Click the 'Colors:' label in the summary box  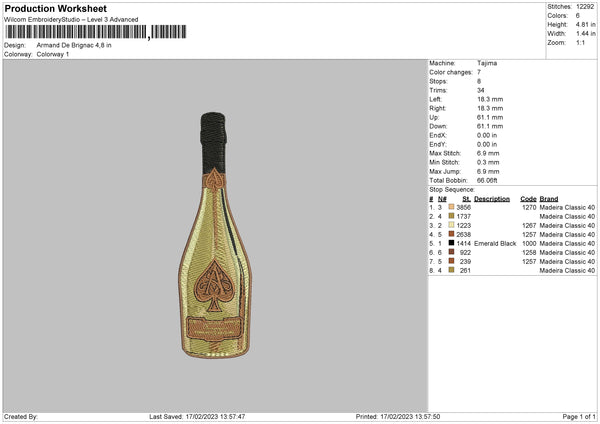pyautogui.click(x=557, y=16)
